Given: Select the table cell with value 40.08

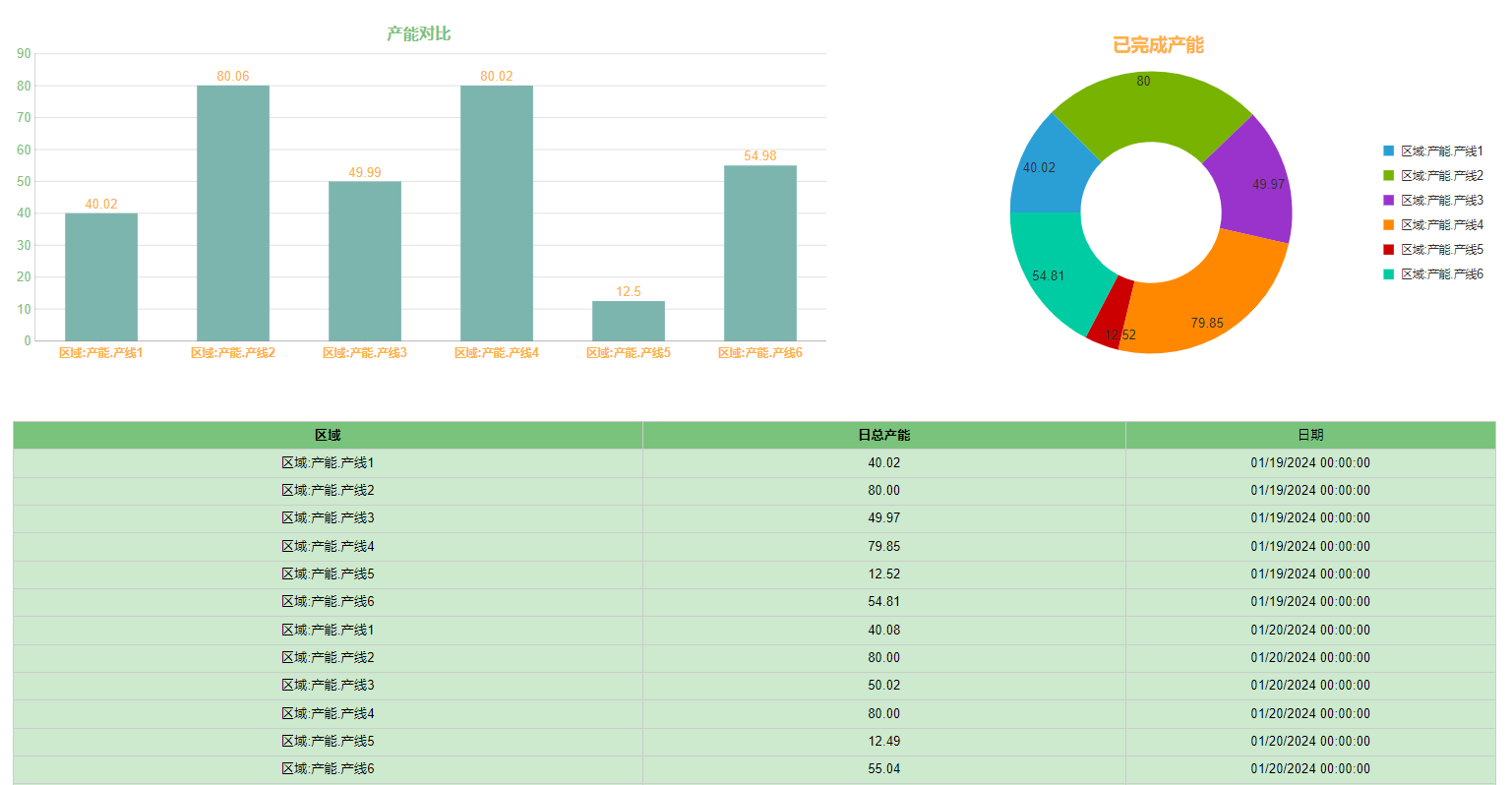Looking at the screenshot, I should (883, 630).
